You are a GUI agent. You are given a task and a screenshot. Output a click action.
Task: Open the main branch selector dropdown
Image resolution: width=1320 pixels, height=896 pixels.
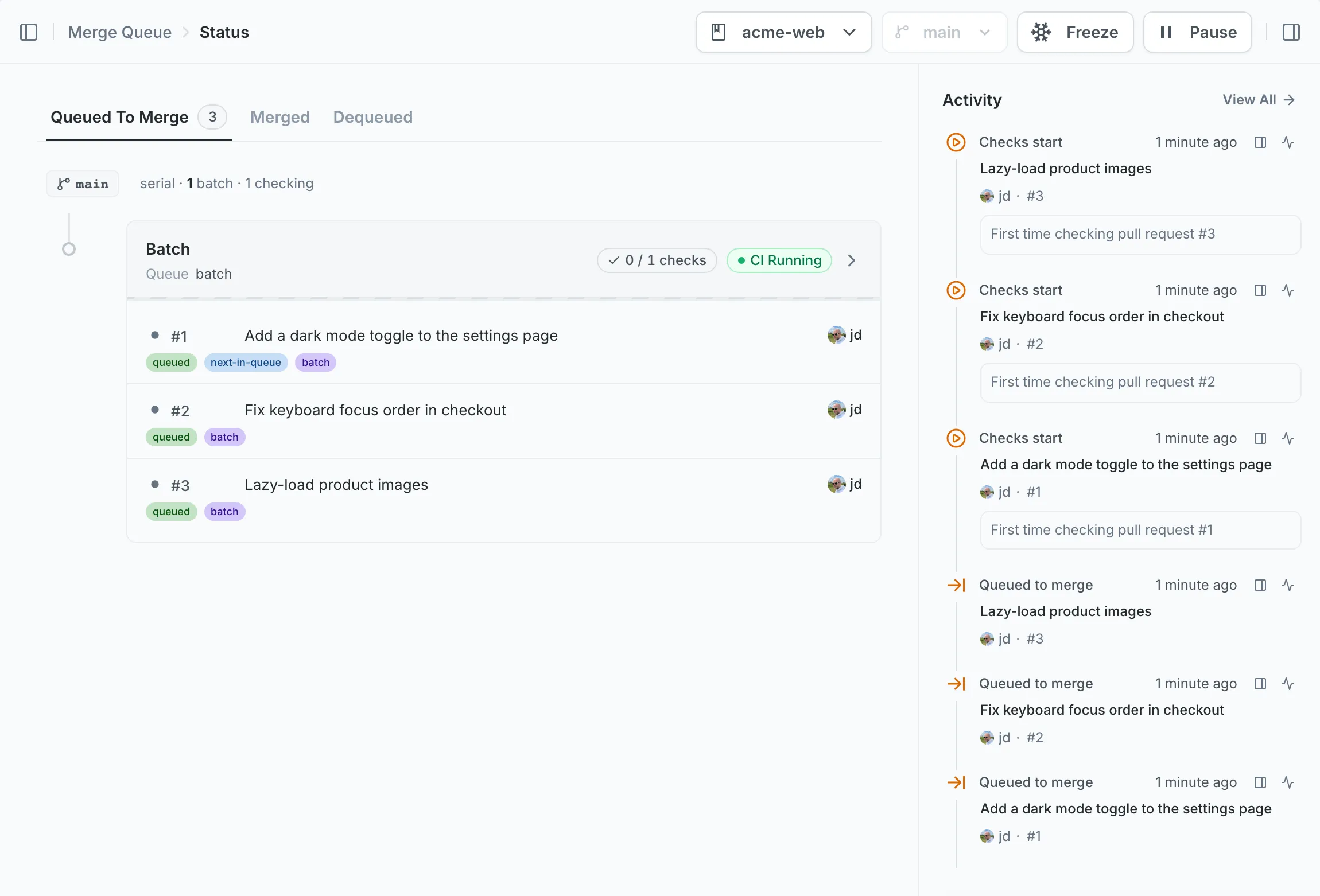point(944,32)
